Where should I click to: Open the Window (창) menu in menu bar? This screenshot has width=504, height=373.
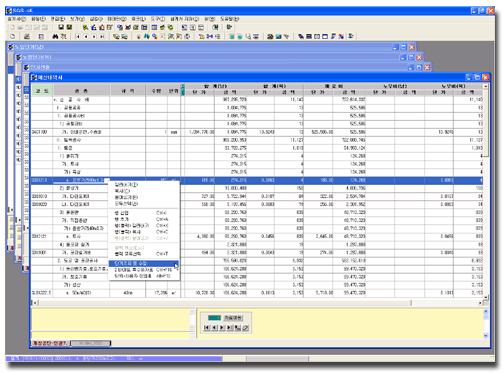[x=210, y=19]
